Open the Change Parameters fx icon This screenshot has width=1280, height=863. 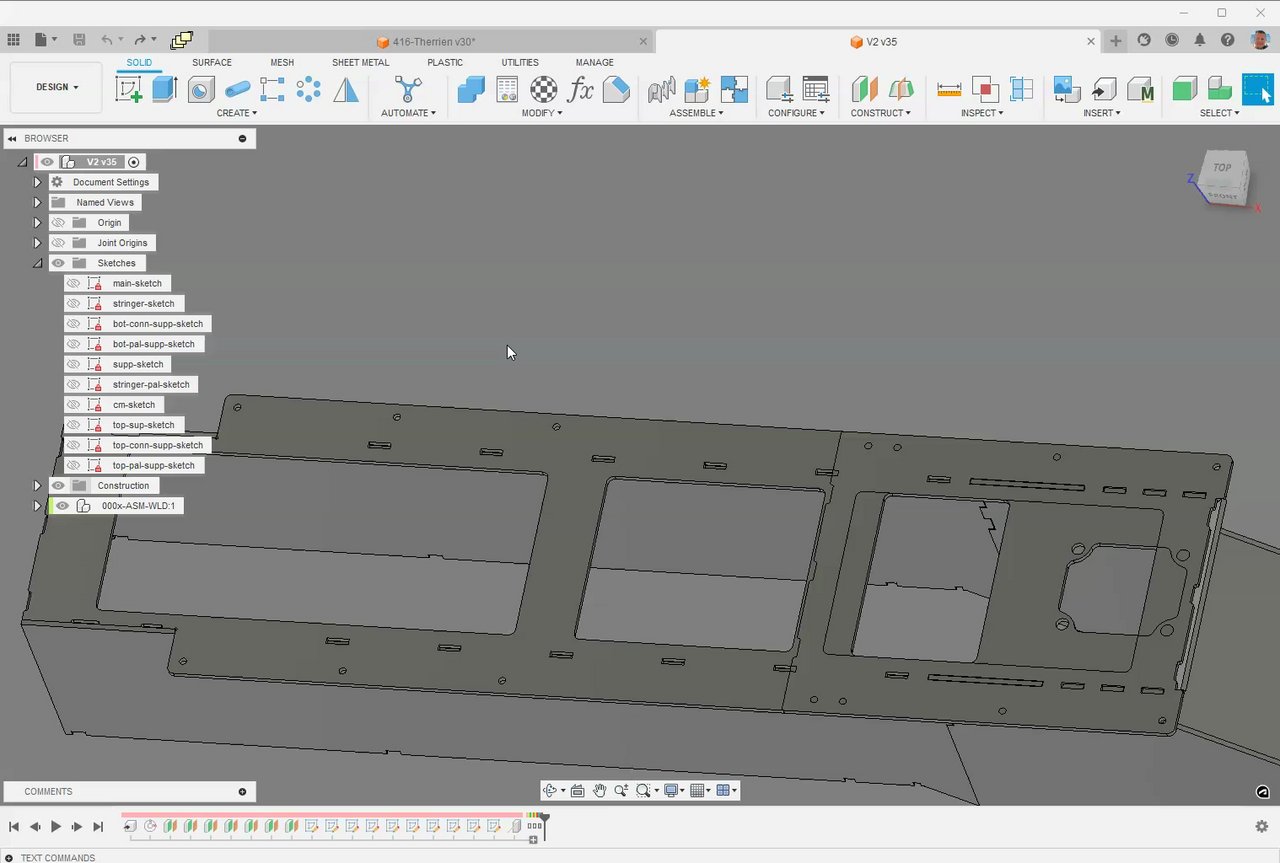pos(580,89)
